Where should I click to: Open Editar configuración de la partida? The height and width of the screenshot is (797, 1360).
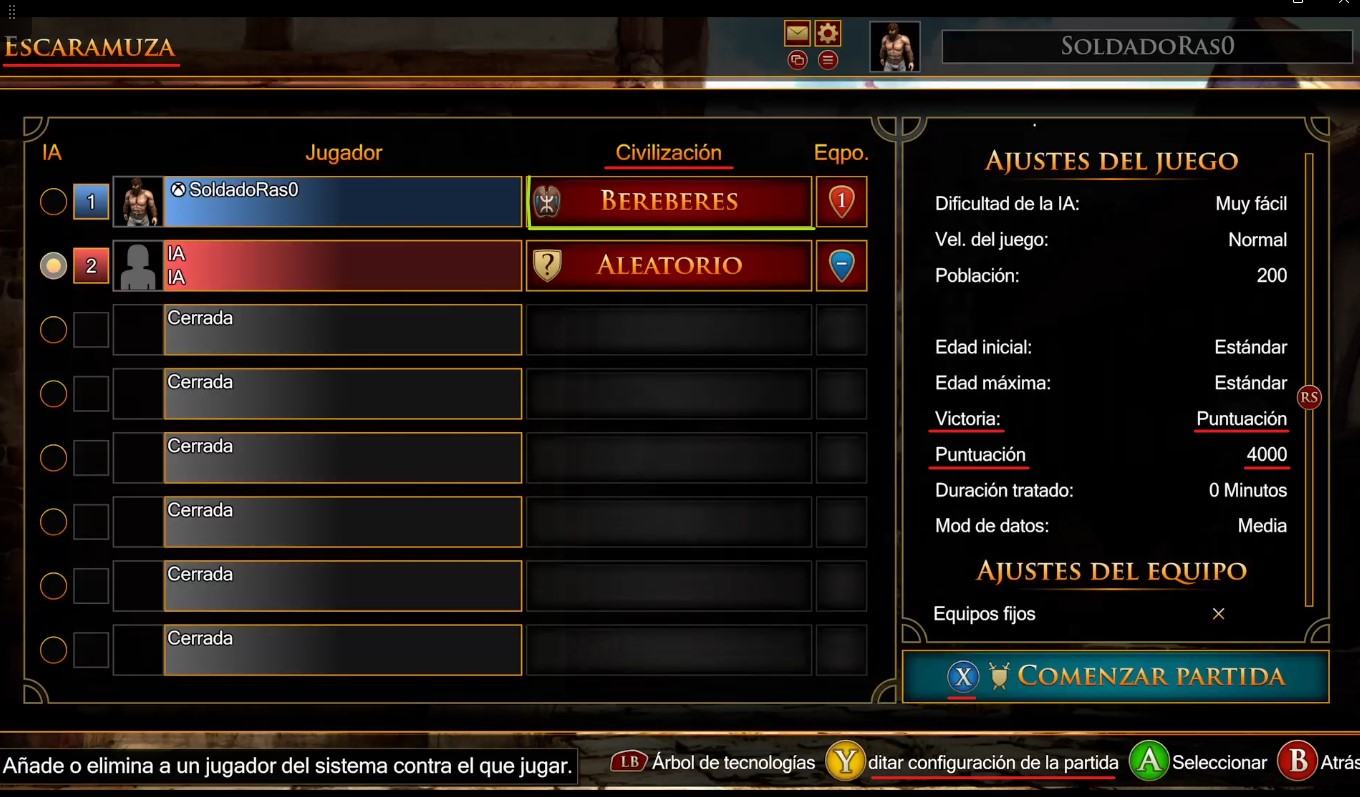coord(972,763)
